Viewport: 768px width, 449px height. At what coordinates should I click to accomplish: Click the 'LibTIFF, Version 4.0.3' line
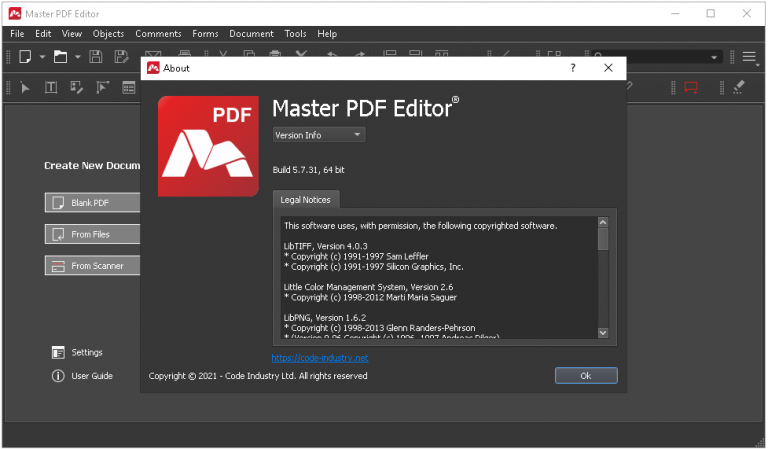[x=326, y=246]
